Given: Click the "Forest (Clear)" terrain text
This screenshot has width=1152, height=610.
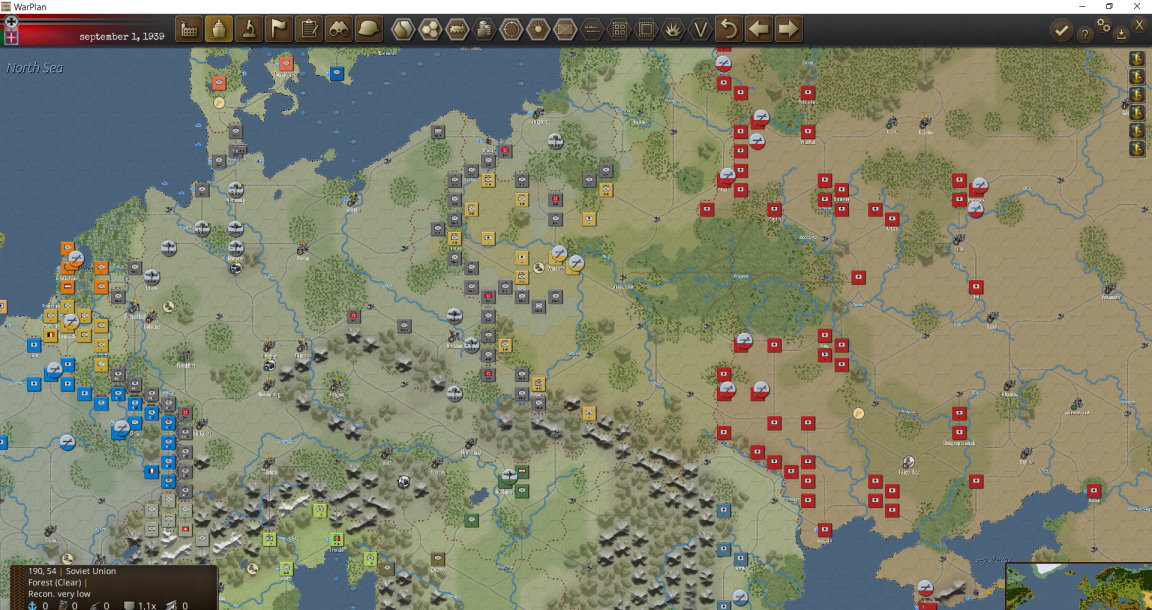Looking at the screenshot, I should coord(55,582).
